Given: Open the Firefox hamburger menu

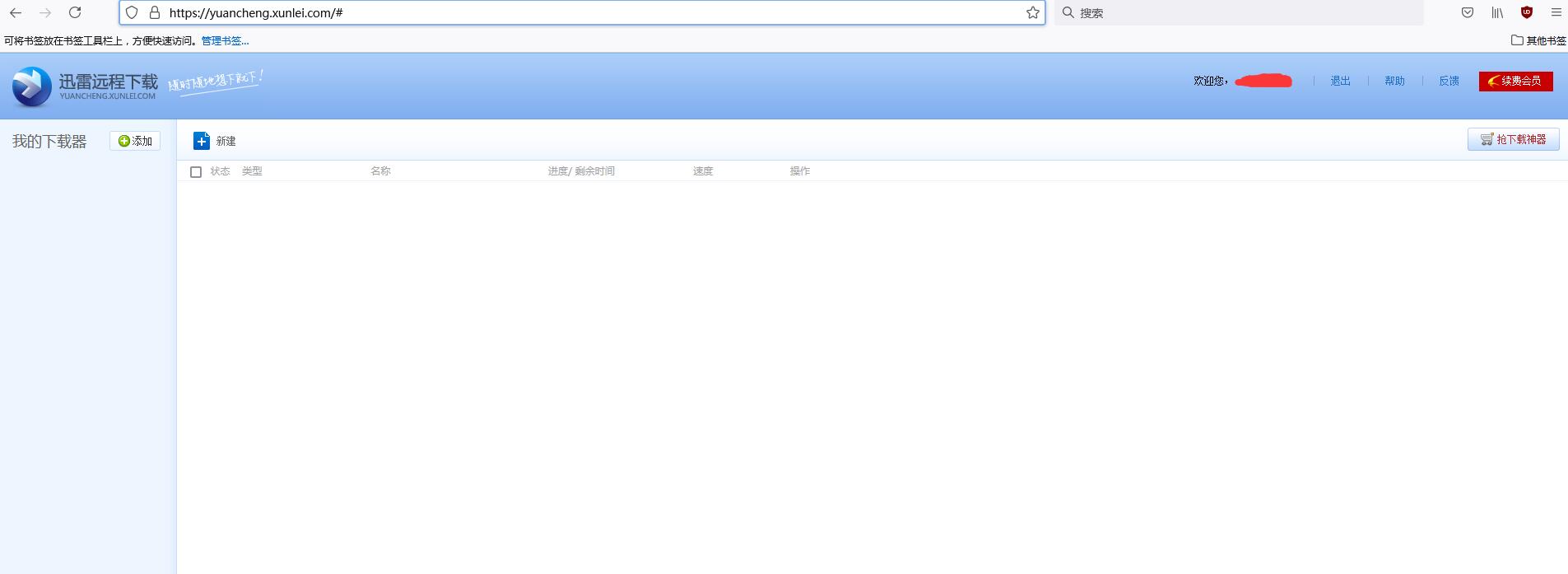Looking at the screenshot, I should pyautogui.click(x=1556, y=12).
